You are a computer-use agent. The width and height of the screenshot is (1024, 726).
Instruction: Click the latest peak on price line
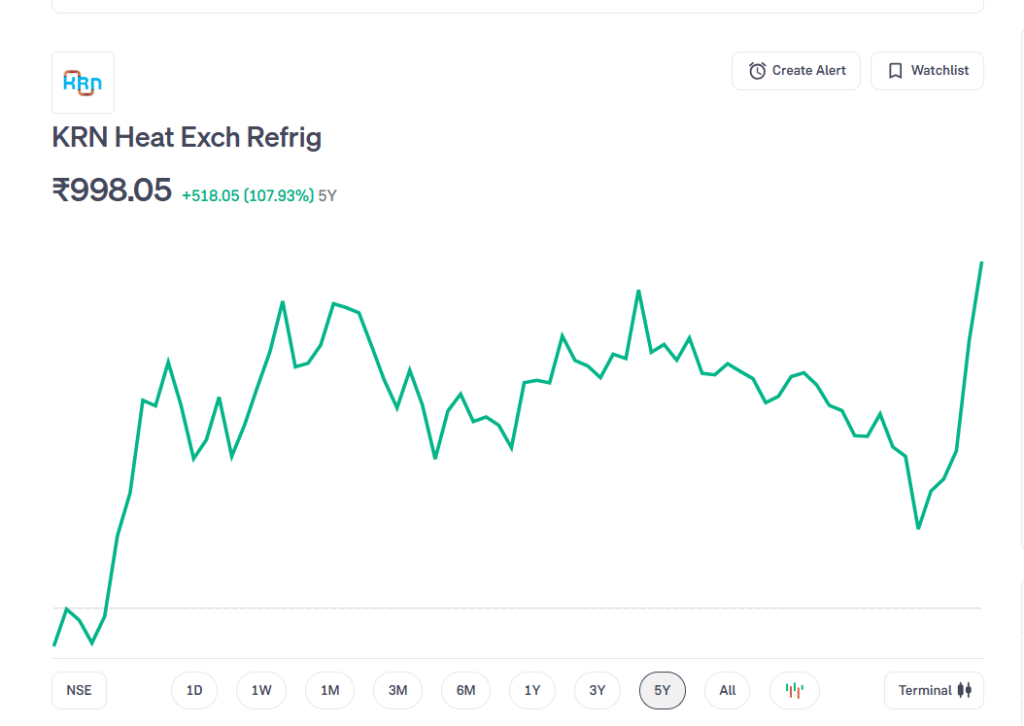pos(981,263)
